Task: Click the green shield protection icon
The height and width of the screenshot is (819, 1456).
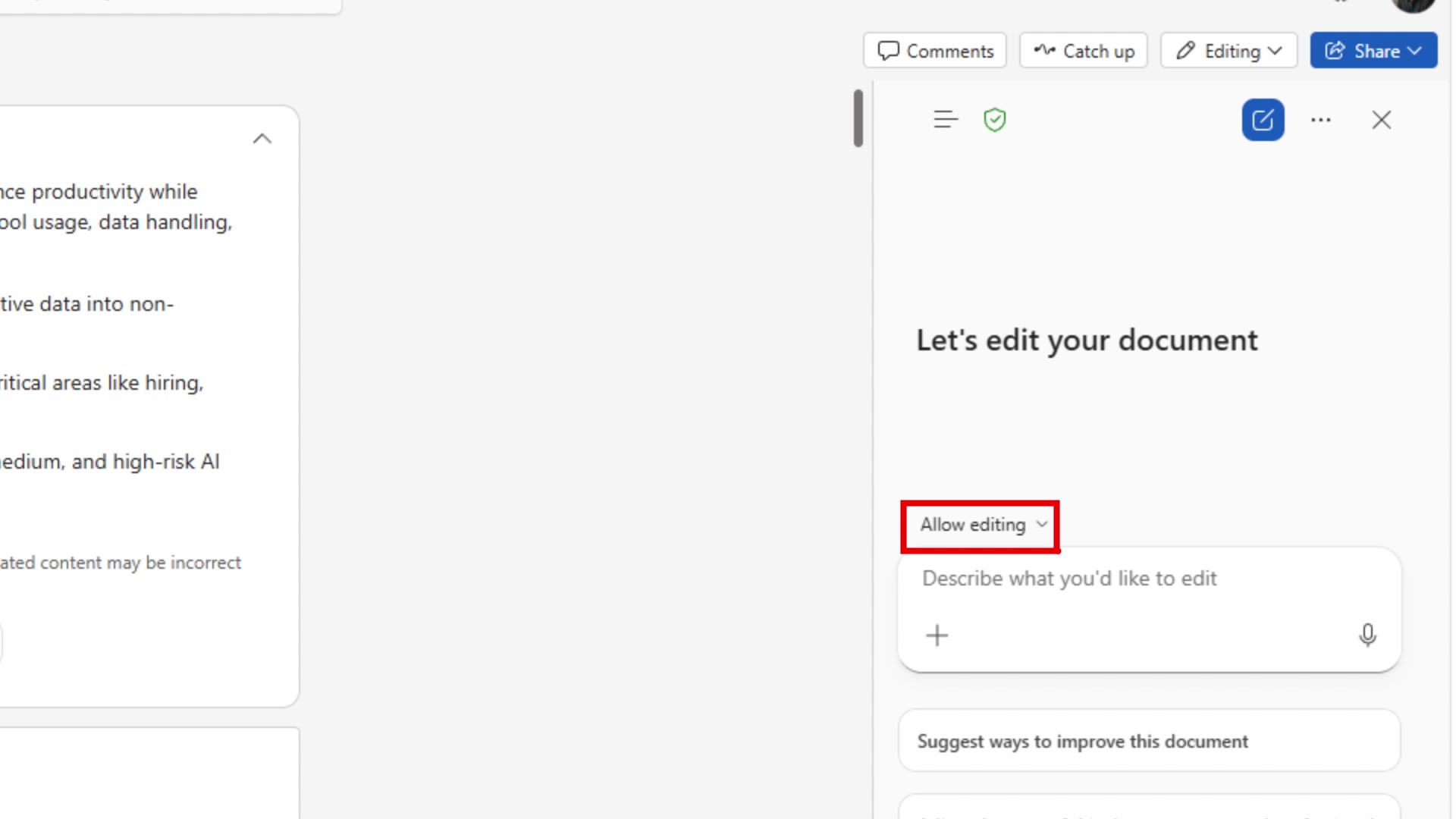Action: click(x=994, y=120)
